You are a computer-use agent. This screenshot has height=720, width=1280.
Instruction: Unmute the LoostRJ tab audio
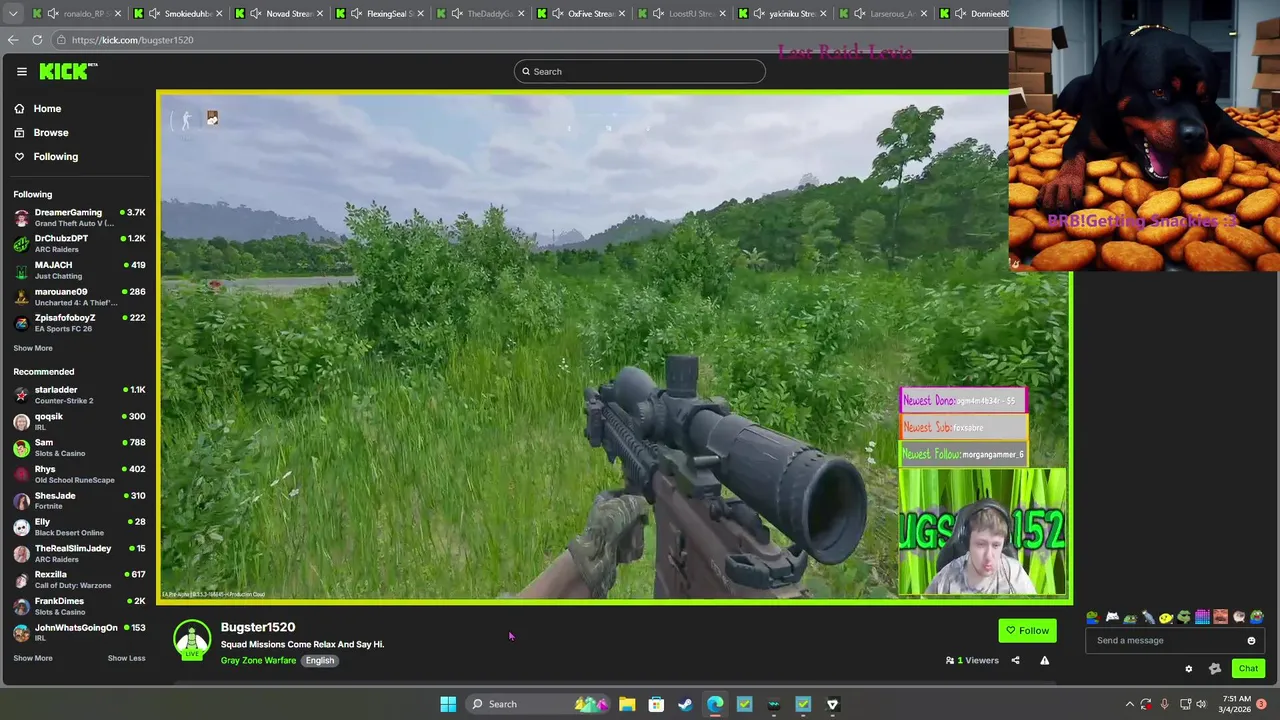pos(659,13)
